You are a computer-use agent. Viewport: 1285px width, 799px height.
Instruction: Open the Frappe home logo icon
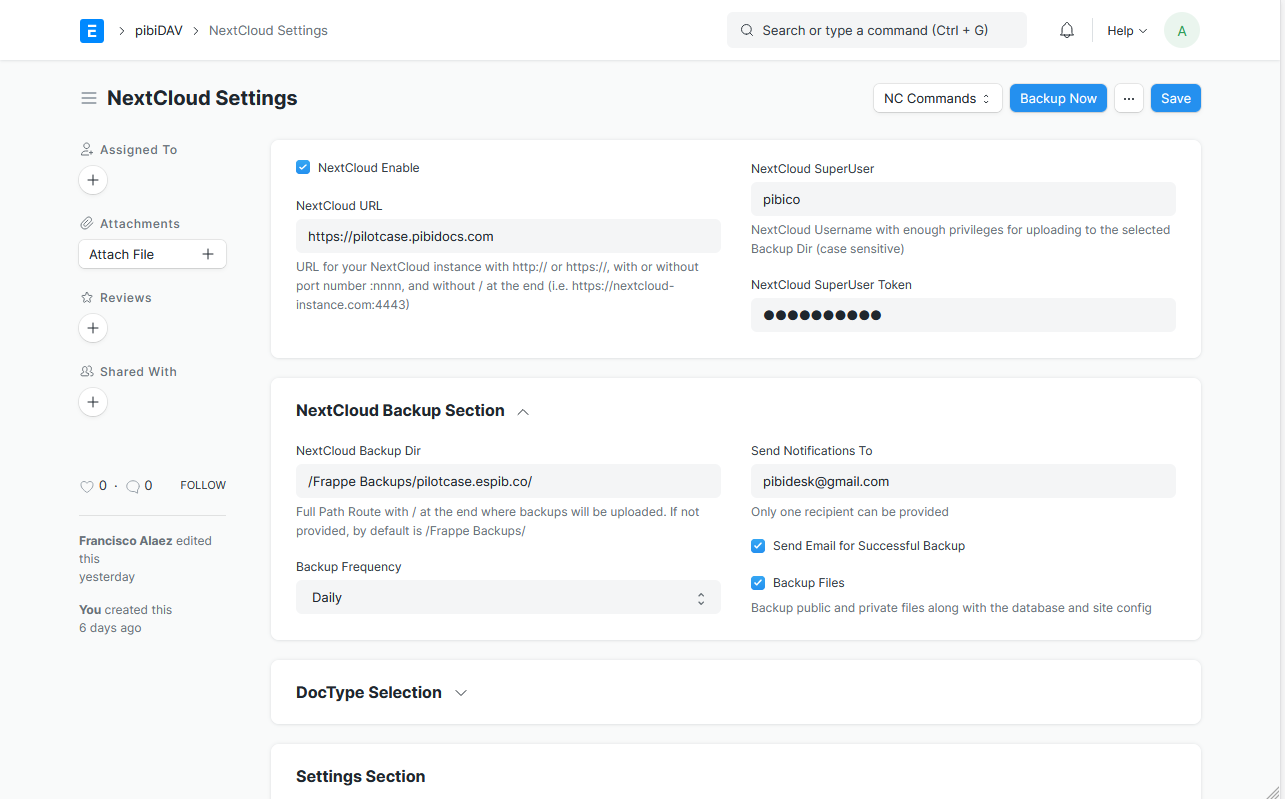pos(91,31)
